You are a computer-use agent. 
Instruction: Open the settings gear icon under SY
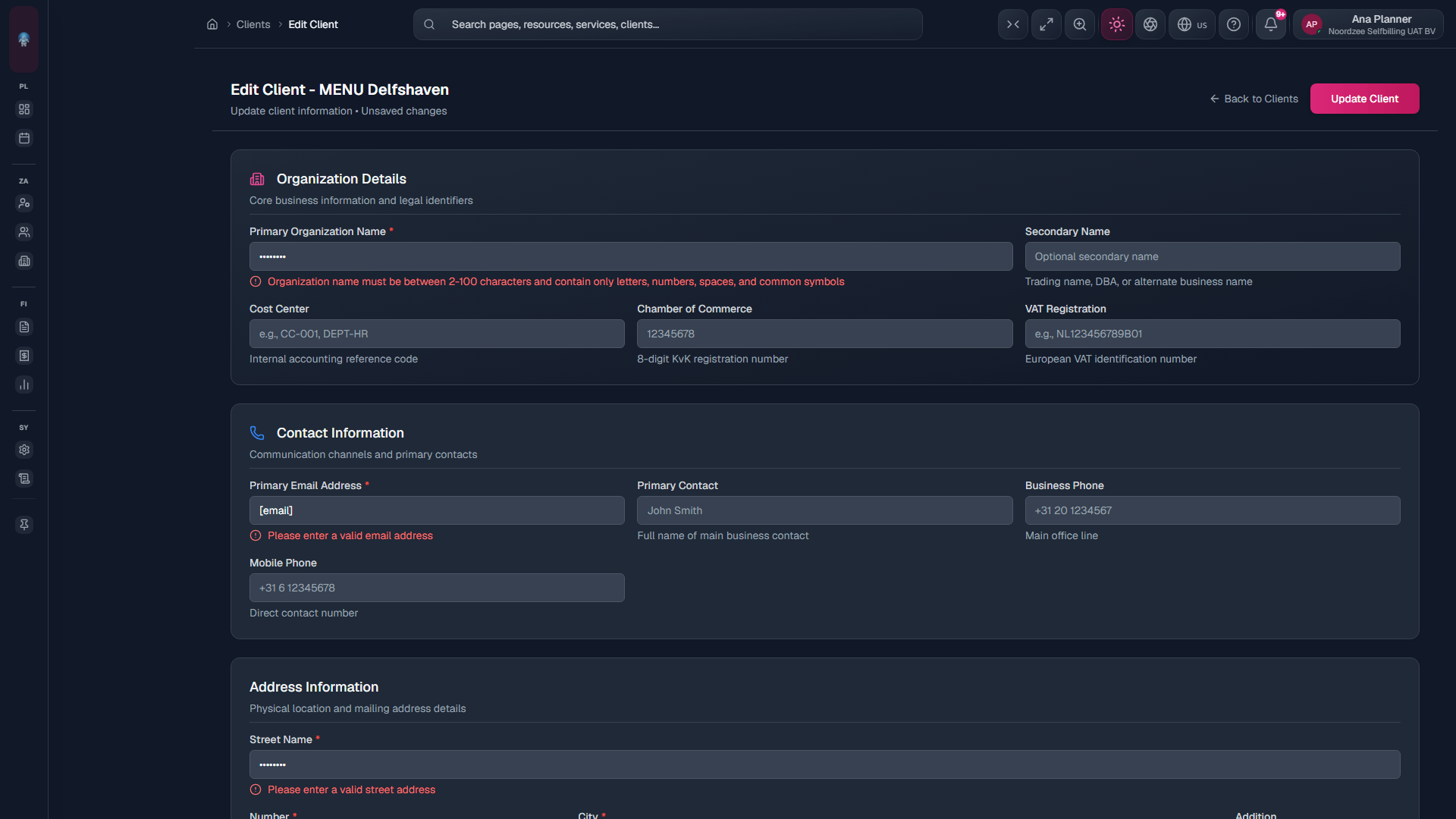pos(24,450)
